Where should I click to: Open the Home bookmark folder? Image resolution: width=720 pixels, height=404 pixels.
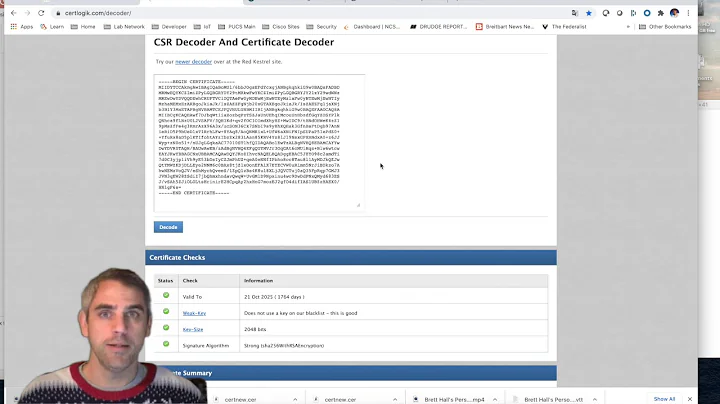point(83,27)
